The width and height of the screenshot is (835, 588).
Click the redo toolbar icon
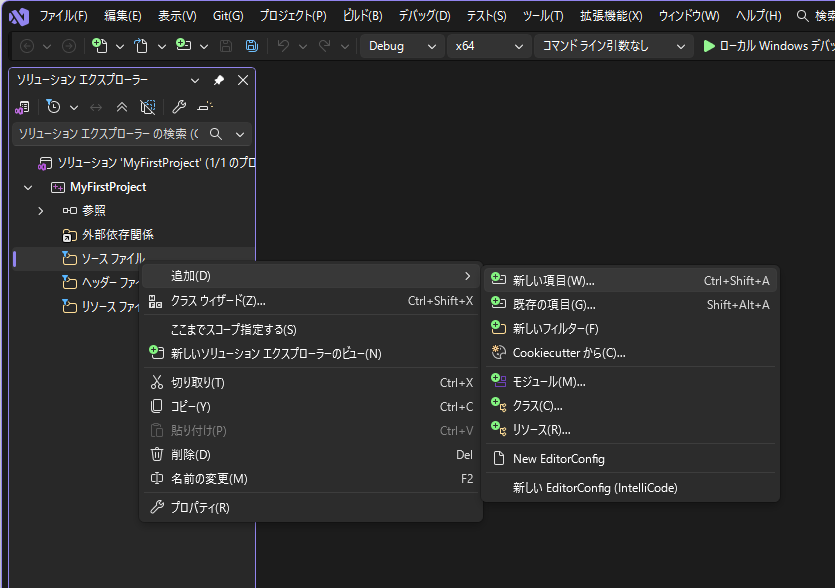click(x=324, y=46)
